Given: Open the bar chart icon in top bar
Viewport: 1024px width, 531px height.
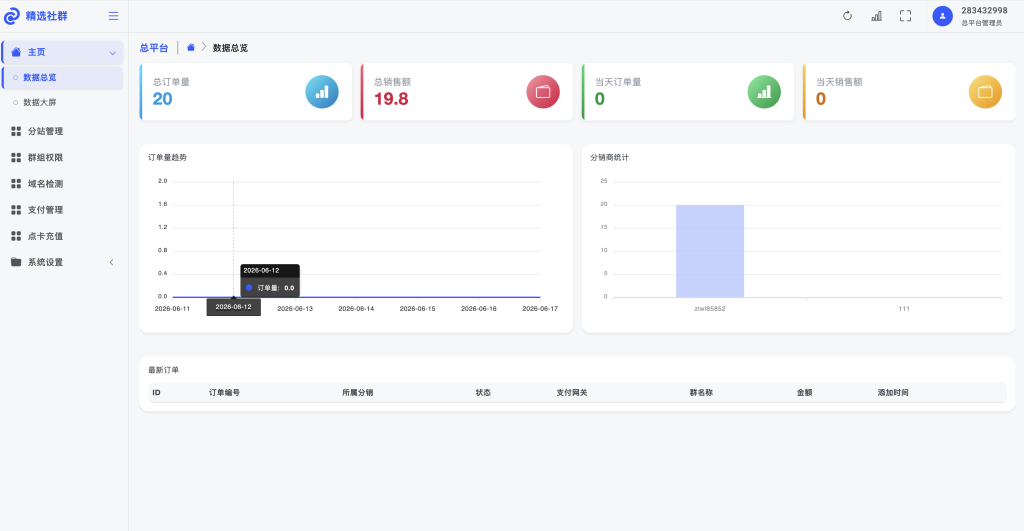Looking at the screenshot, I should pyautogui.click(x=876, y=16).
